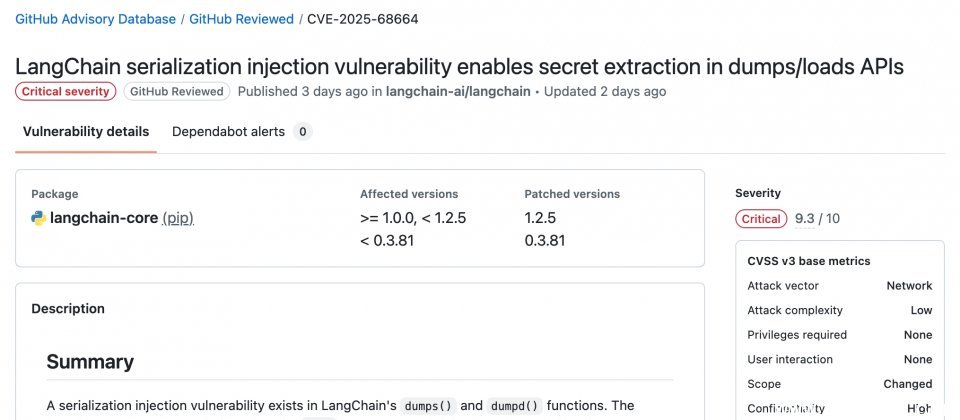Click the CVSS v3 base metrics heading
This screenshot has width=960, height=420.
[809, 261]
